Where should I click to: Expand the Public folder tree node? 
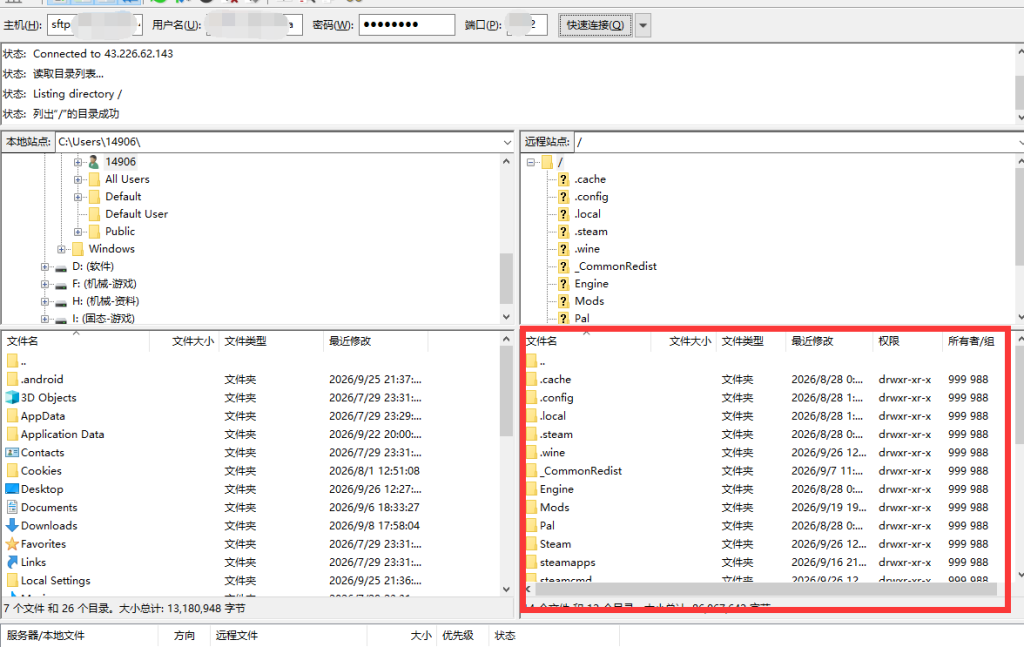click(x=78, y=232)
